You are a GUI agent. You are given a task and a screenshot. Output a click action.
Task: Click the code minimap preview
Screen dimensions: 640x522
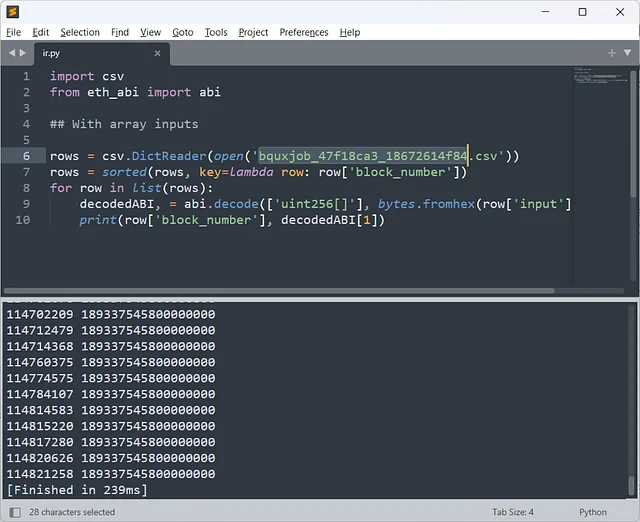600,75
